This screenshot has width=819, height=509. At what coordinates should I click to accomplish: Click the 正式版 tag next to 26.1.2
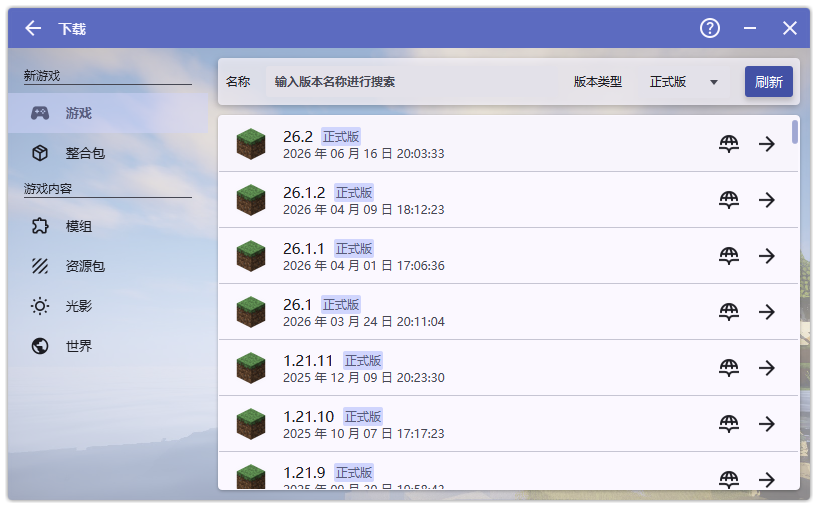coord(354,193)
